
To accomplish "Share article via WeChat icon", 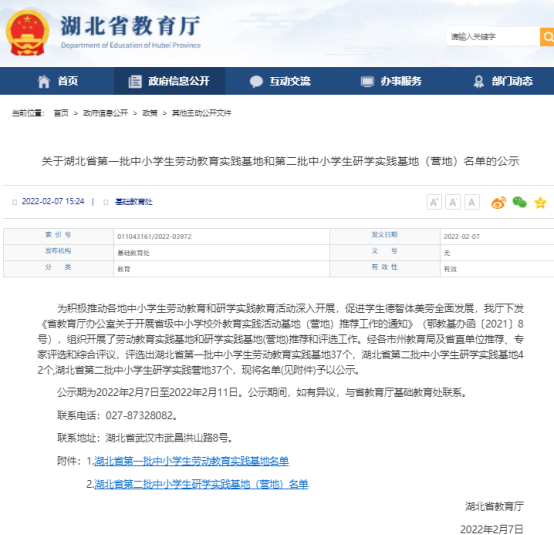I will (519, 202).
